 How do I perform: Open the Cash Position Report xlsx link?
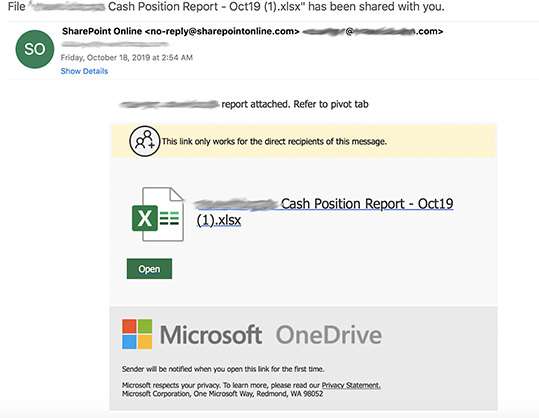tap(324, 211)
